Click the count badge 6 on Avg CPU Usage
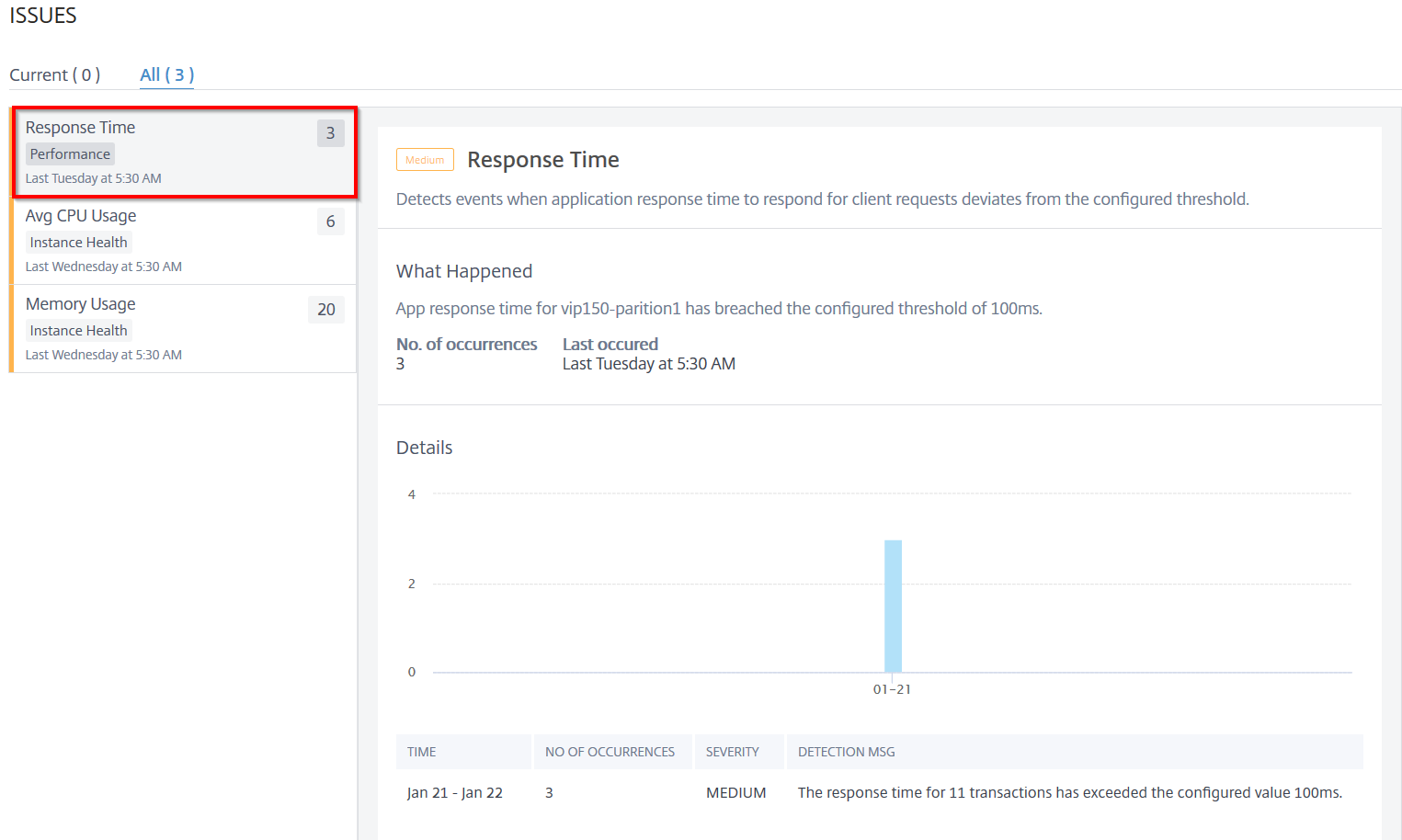The image size is (1402, 840). [331, 221]
